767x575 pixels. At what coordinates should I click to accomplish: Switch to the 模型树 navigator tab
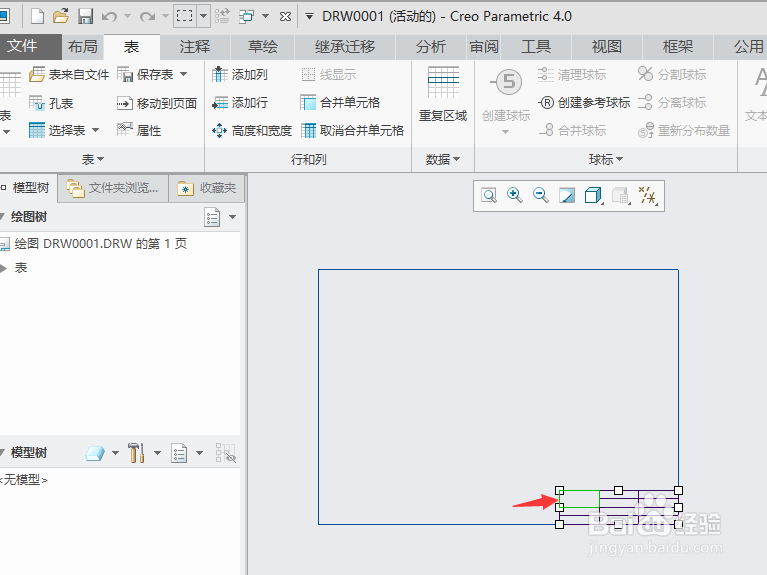[x=28, y=188]
